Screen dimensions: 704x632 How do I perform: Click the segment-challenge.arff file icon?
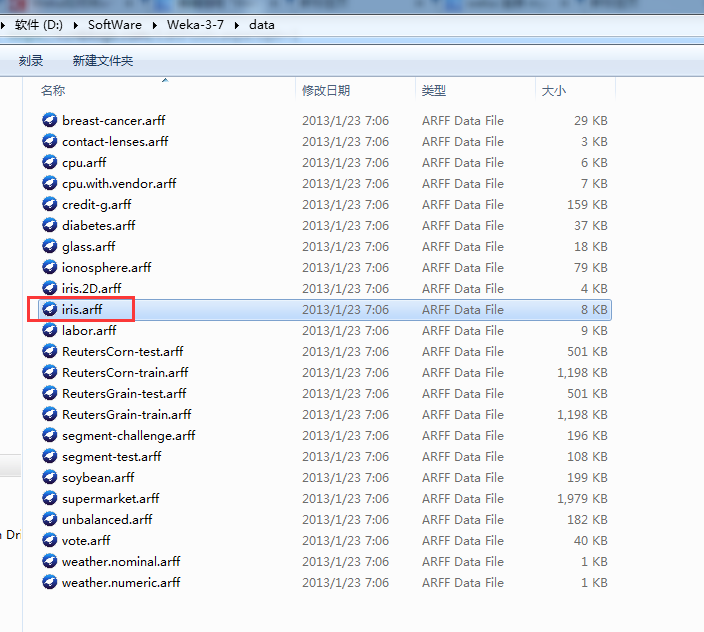click(x=49, y=435)
